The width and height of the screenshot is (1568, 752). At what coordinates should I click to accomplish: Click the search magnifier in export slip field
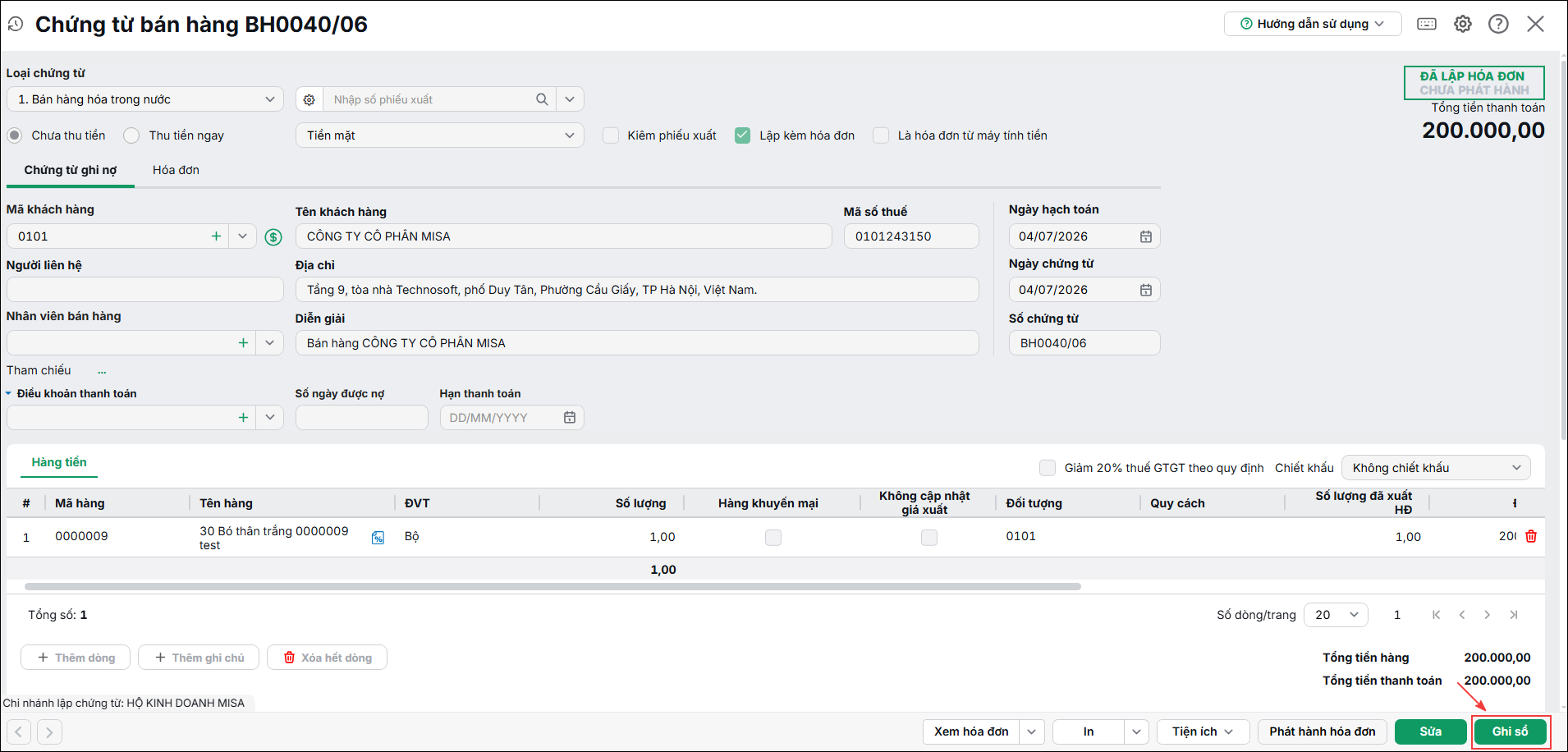[542, 99]
